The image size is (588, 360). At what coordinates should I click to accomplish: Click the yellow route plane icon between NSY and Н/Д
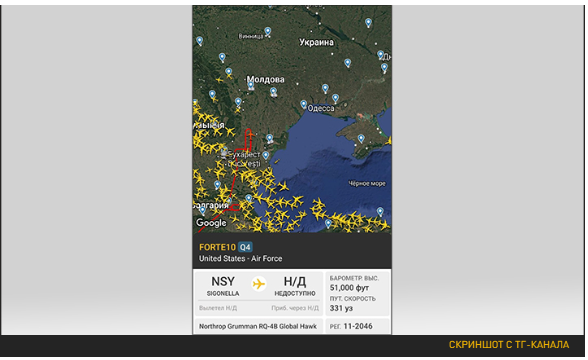pyautogui.click(x=258, y=284)
